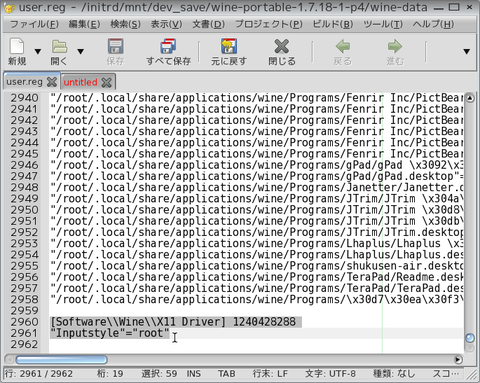The image size is (480, 383).
Task: Click the horizontal scrollbar right arrow
Action: pos(458,360)
